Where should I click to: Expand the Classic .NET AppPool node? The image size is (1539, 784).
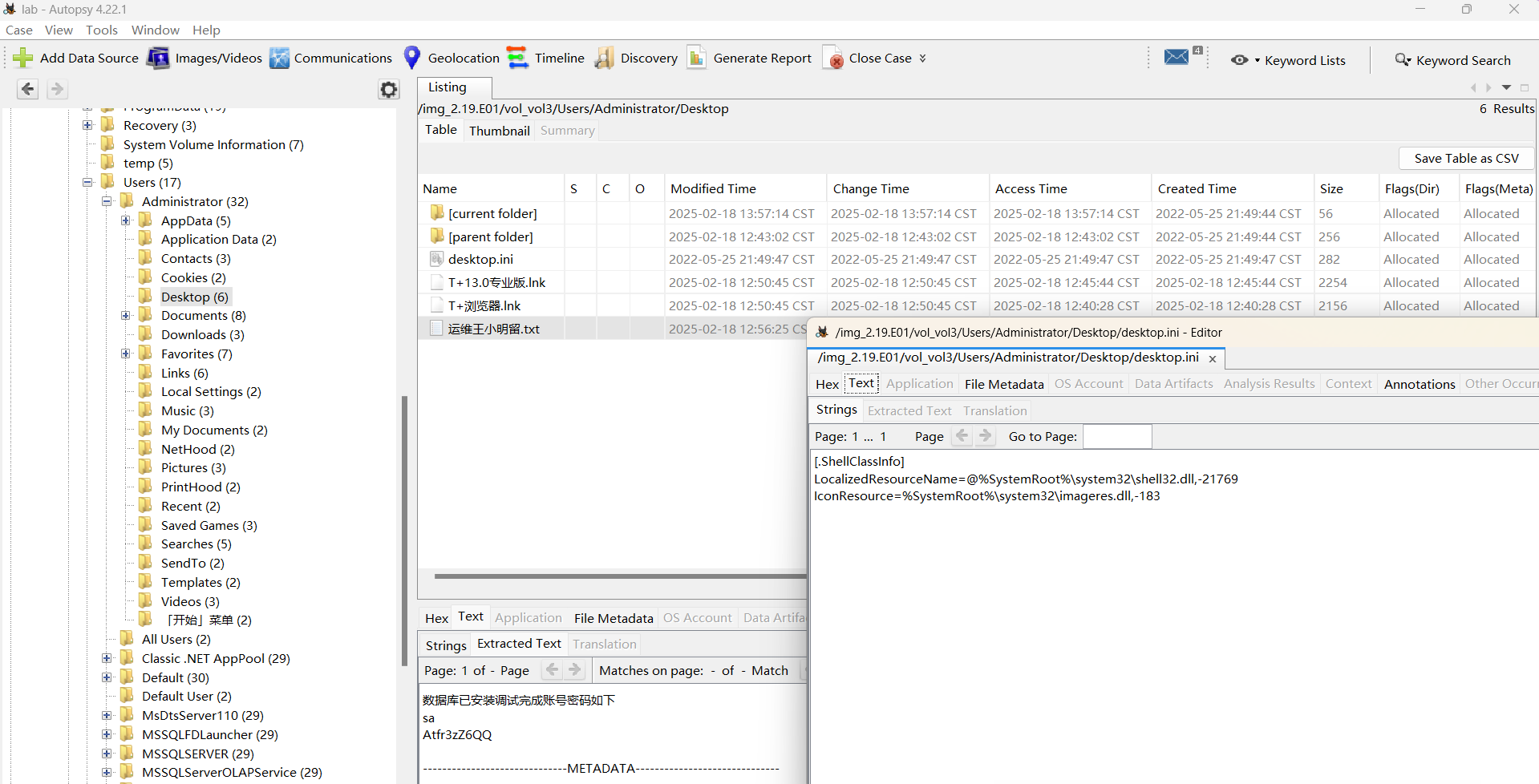coord(107,658)
